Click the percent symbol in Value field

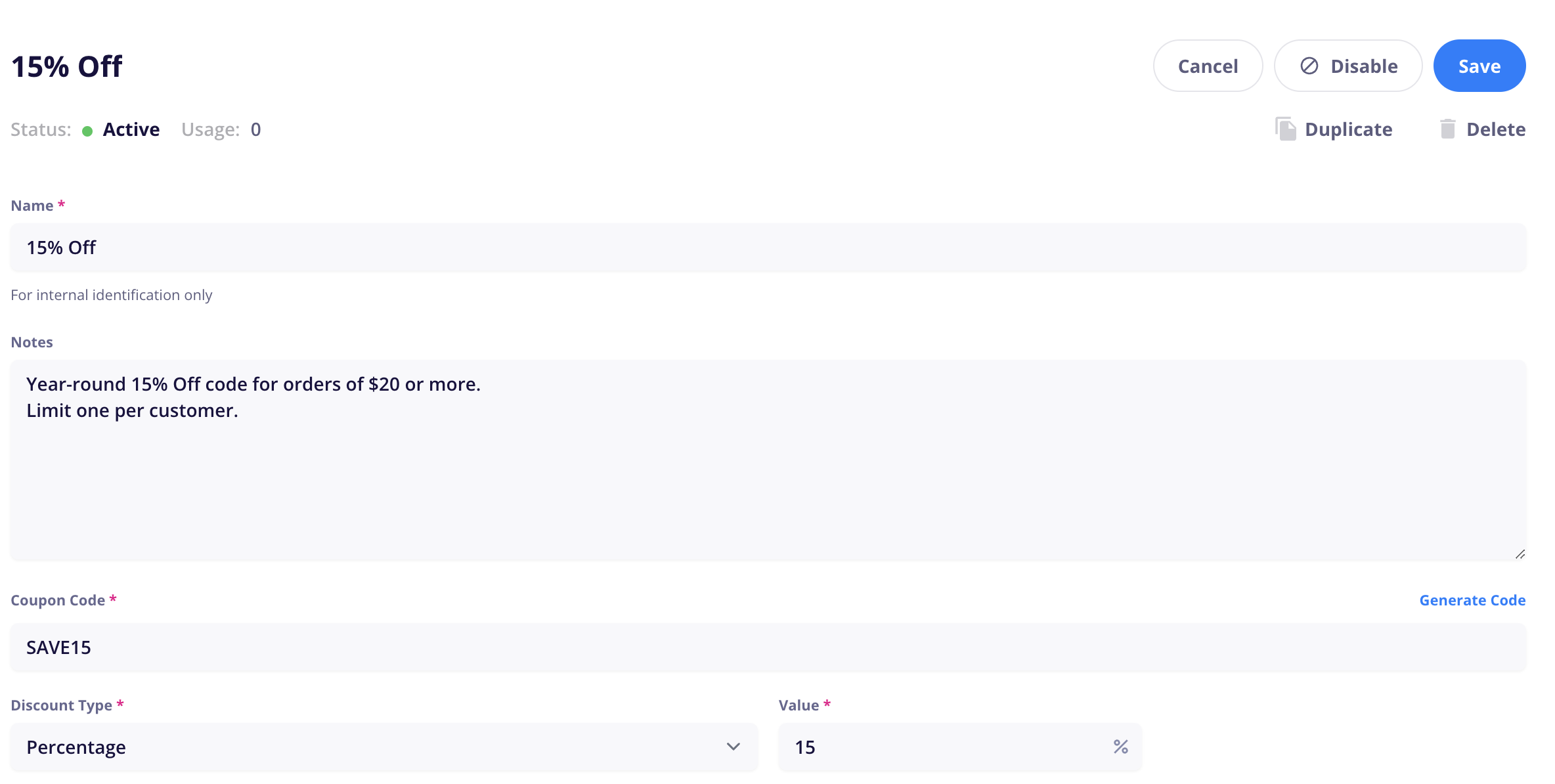[x=1120, y=747]
